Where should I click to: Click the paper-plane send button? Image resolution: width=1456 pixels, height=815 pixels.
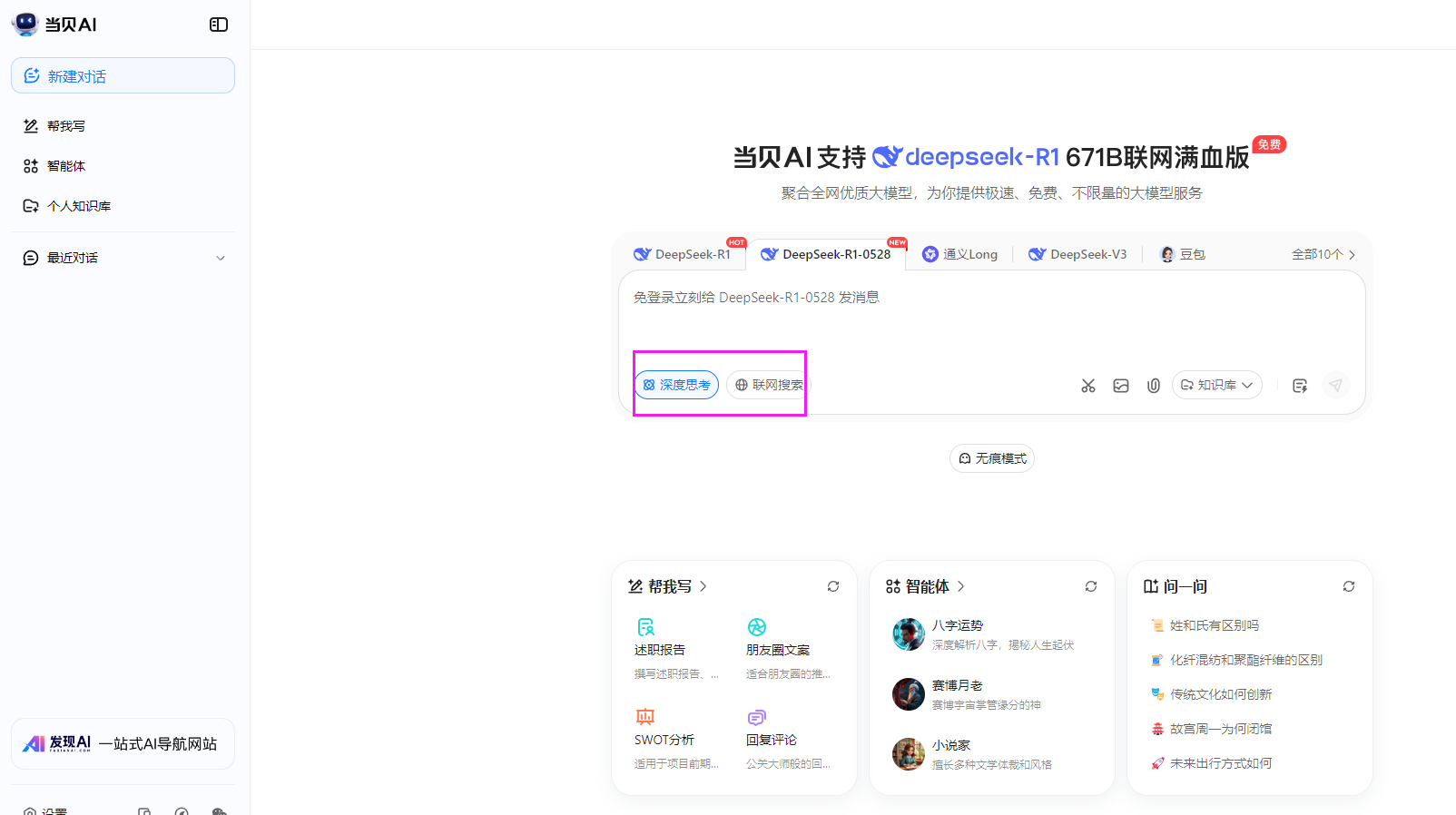[x=1335, y=385]
